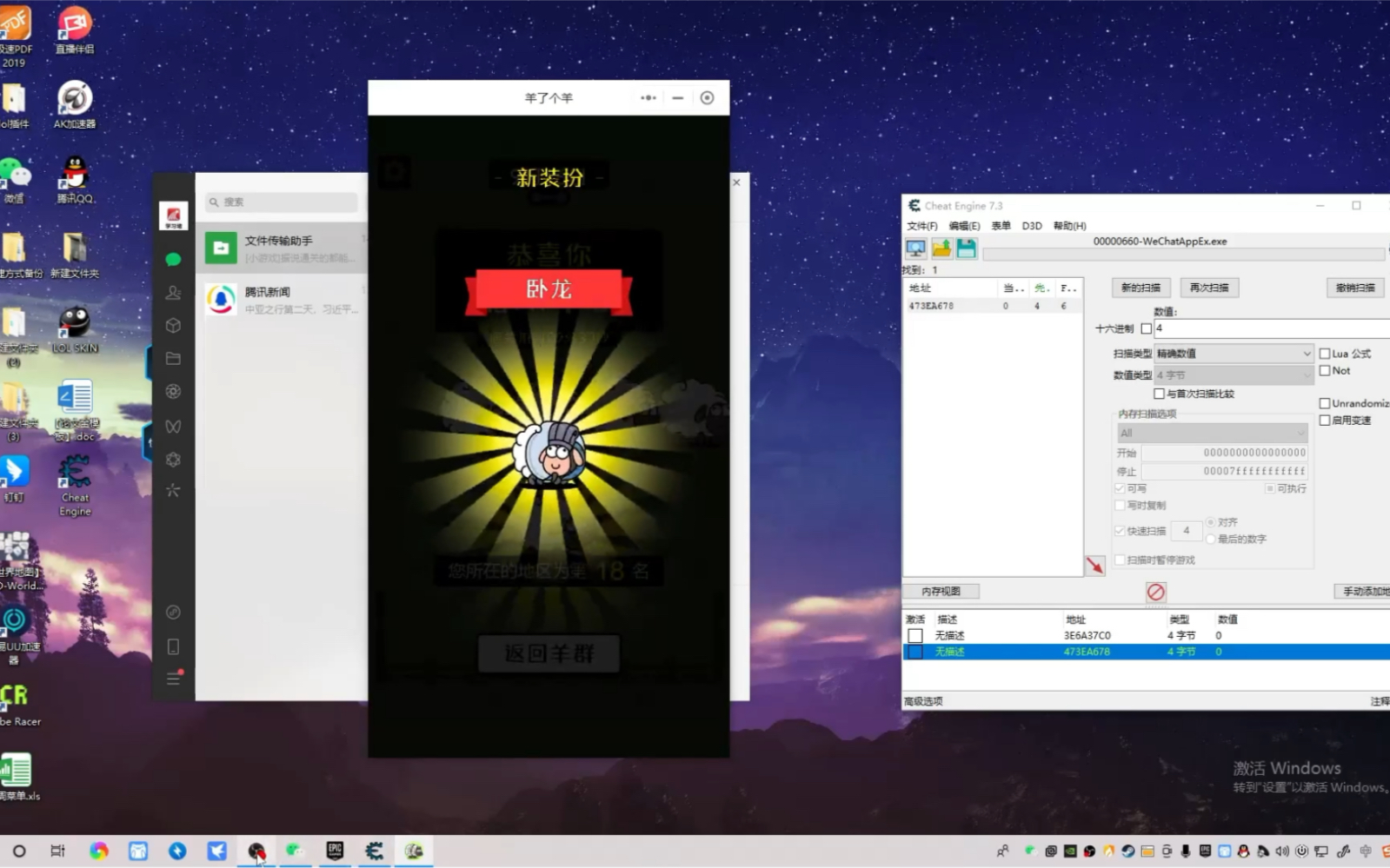Viewport: 1390px width, 868px height.
Task: Click the 数值 input field containing 4
Action: [1272, 328]
